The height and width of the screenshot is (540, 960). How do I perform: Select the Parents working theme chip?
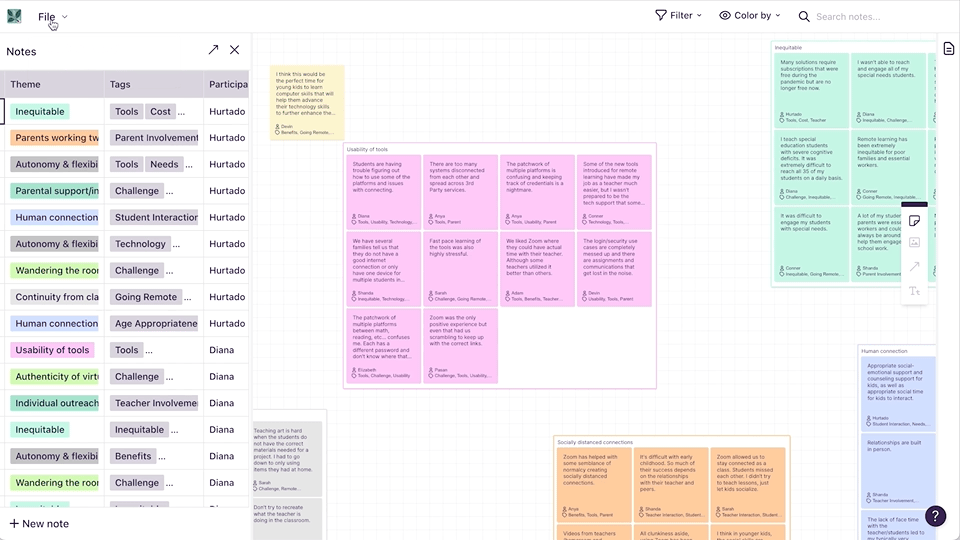(x=54, y=138)
